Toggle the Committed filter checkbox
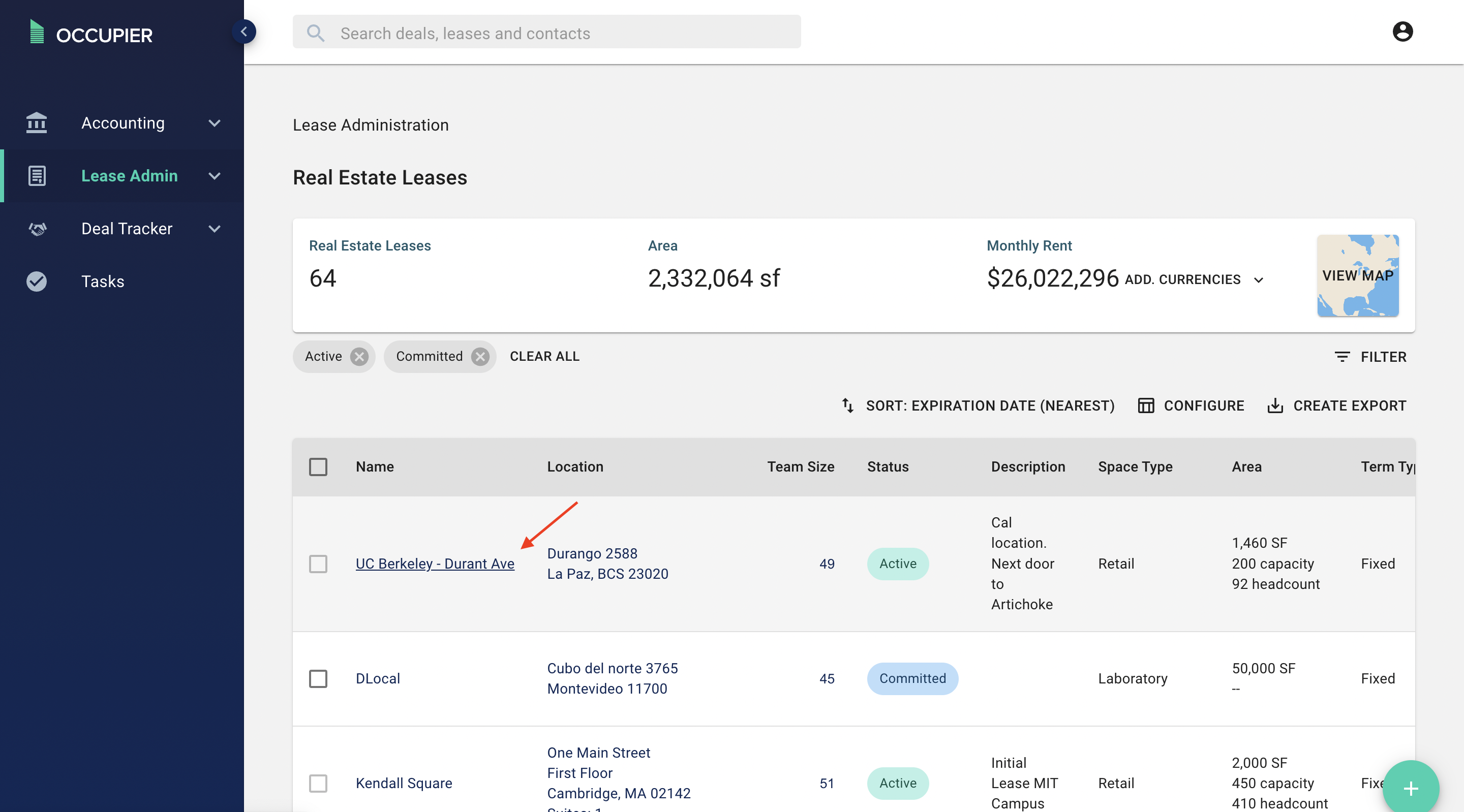Viewport: 1464px width, 812px height. (x=480, y=357)
